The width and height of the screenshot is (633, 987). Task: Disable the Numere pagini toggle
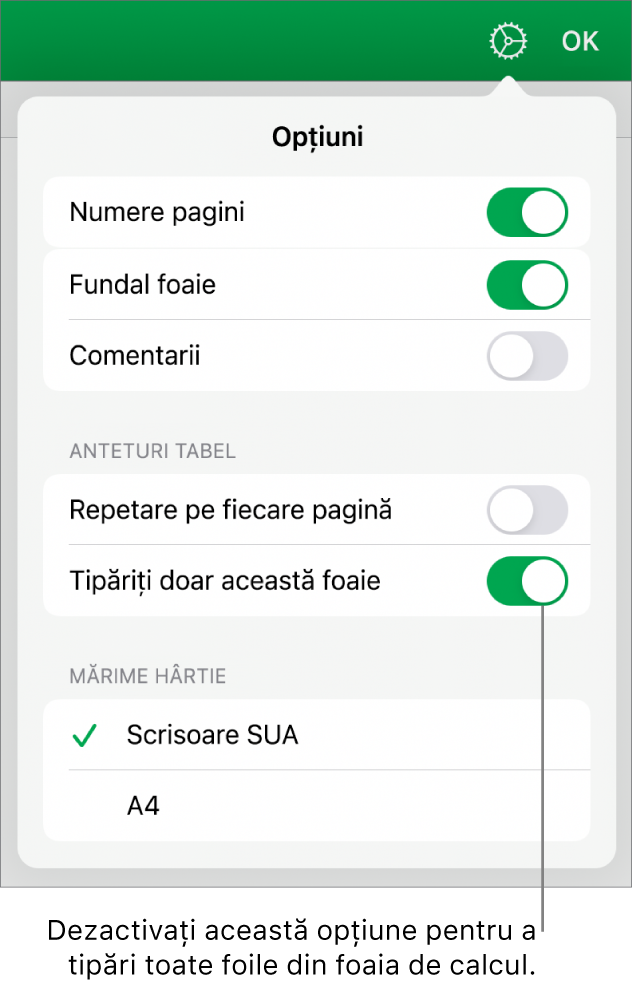click(527, 212)
